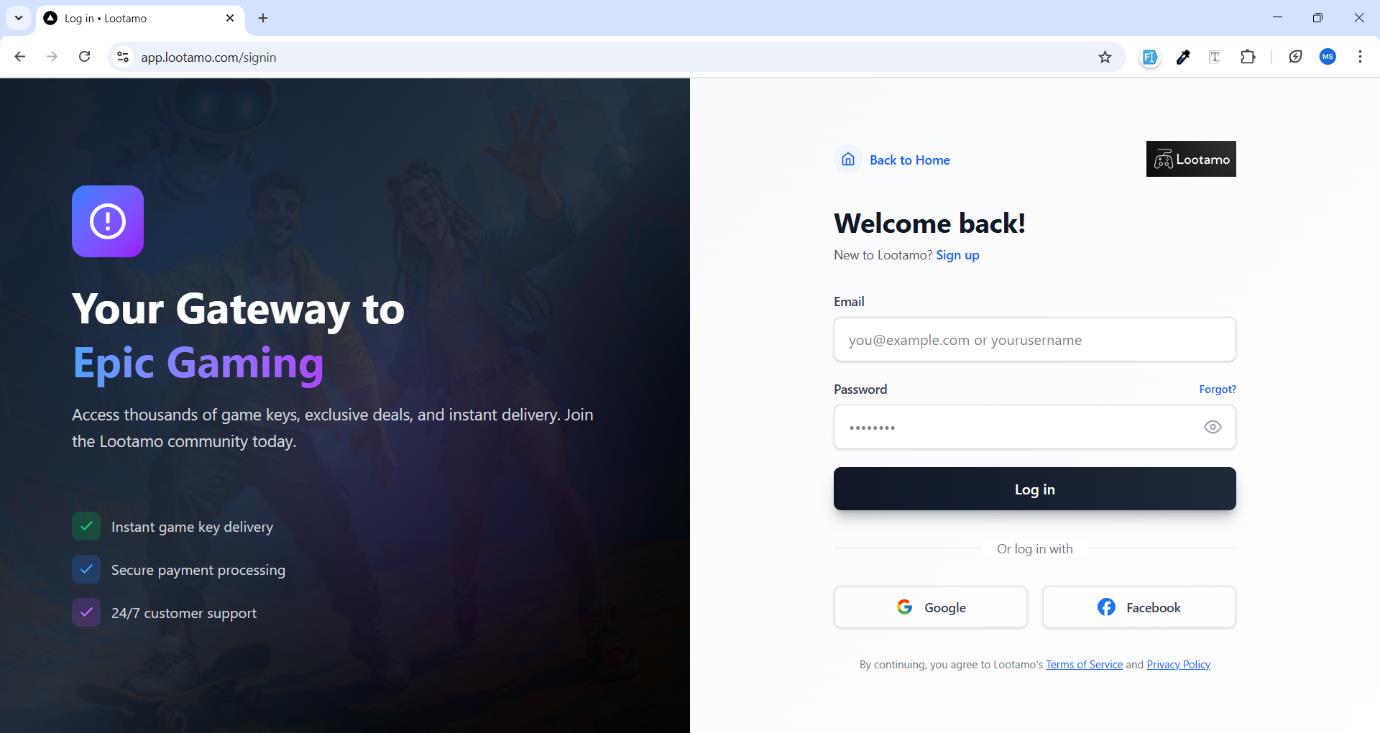The height and width of the screenshot is (733, 1380).
Task: Open the Chrome extensions puzzle icon
Action: coord(1247,57)
